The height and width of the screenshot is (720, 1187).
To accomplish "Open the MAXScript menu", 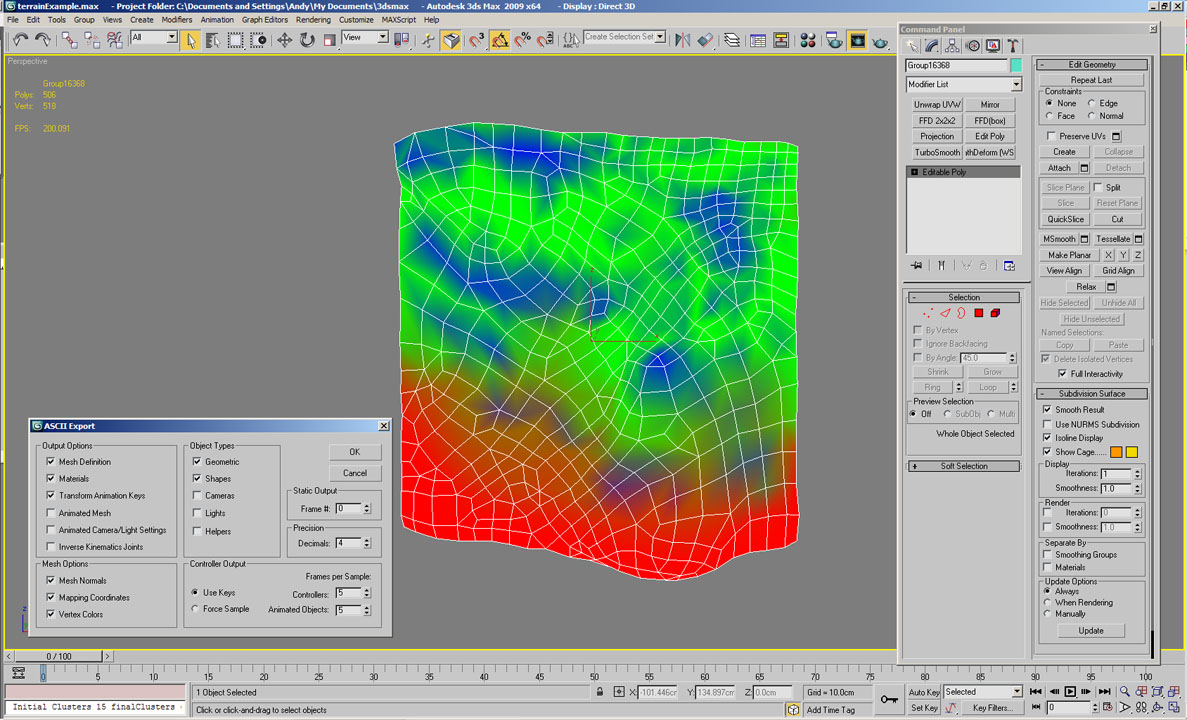I will 398,20.
